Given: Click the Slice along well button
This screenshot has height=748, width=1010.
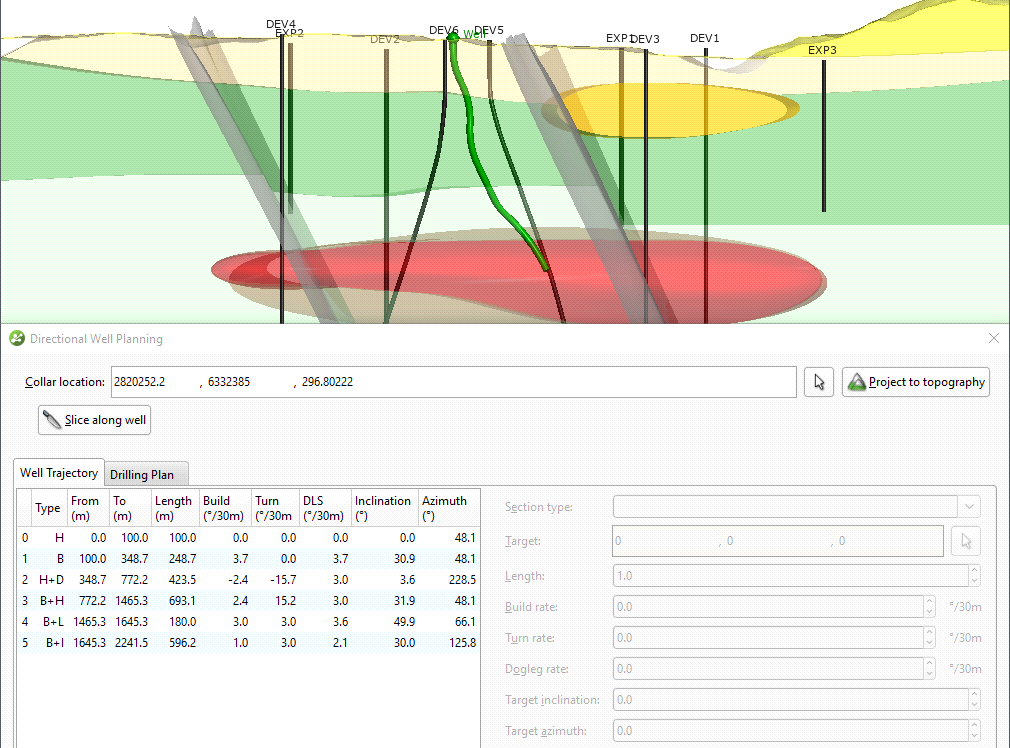Looking at the screenshot, I should tap(94, 419).
